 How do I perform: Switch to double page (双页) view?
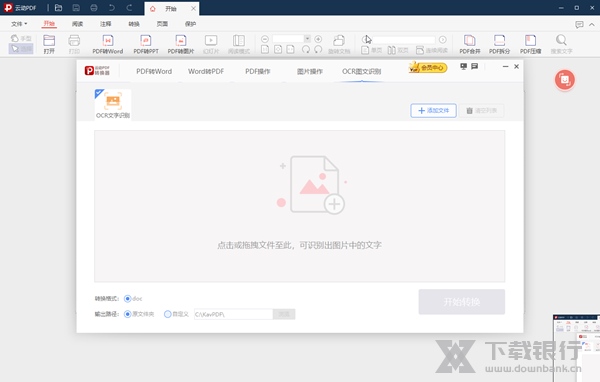[x=398, y=50]
